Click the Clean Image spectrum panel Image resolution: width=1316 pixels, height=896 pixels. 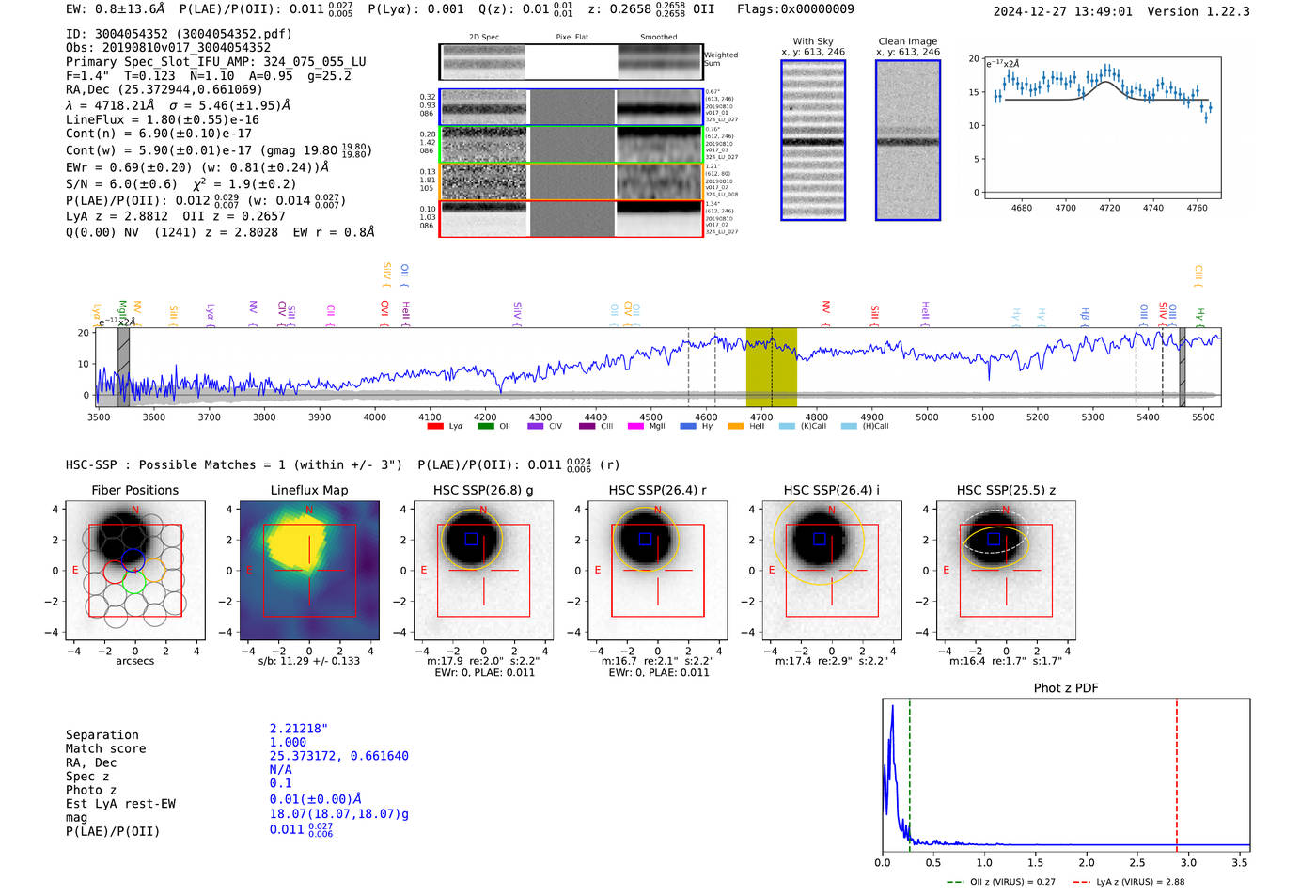coord(908,140)
